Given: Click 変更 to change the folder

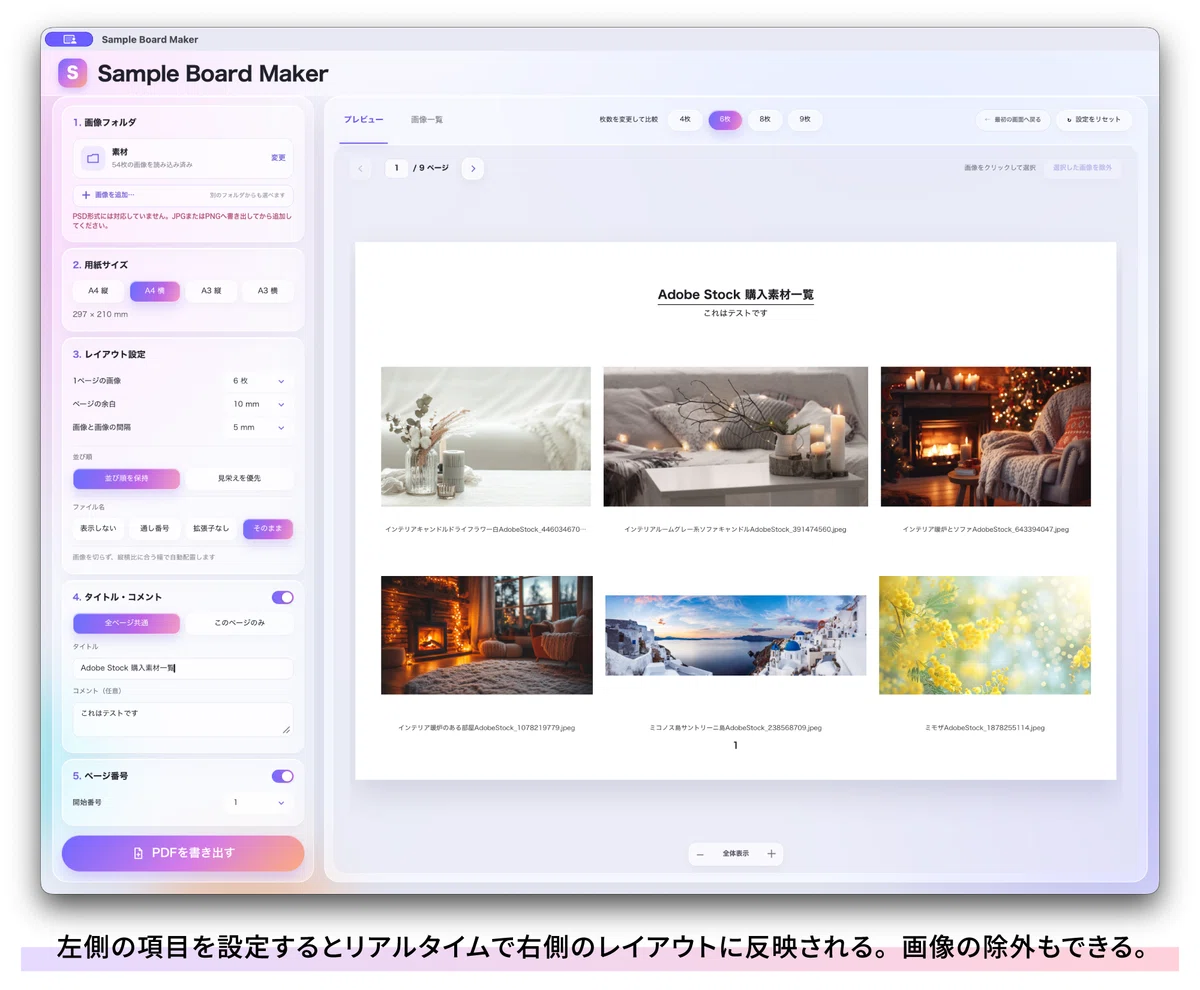Looking at the screenshot, I should click(x=278, y=158).
